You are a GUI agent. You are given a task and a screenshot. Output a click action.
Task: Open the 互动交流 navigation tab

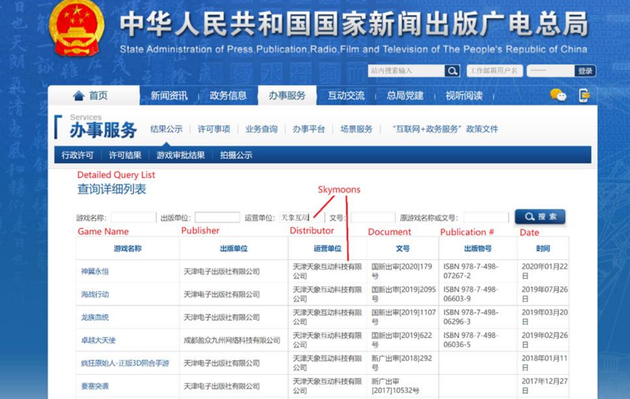[346, 96]
